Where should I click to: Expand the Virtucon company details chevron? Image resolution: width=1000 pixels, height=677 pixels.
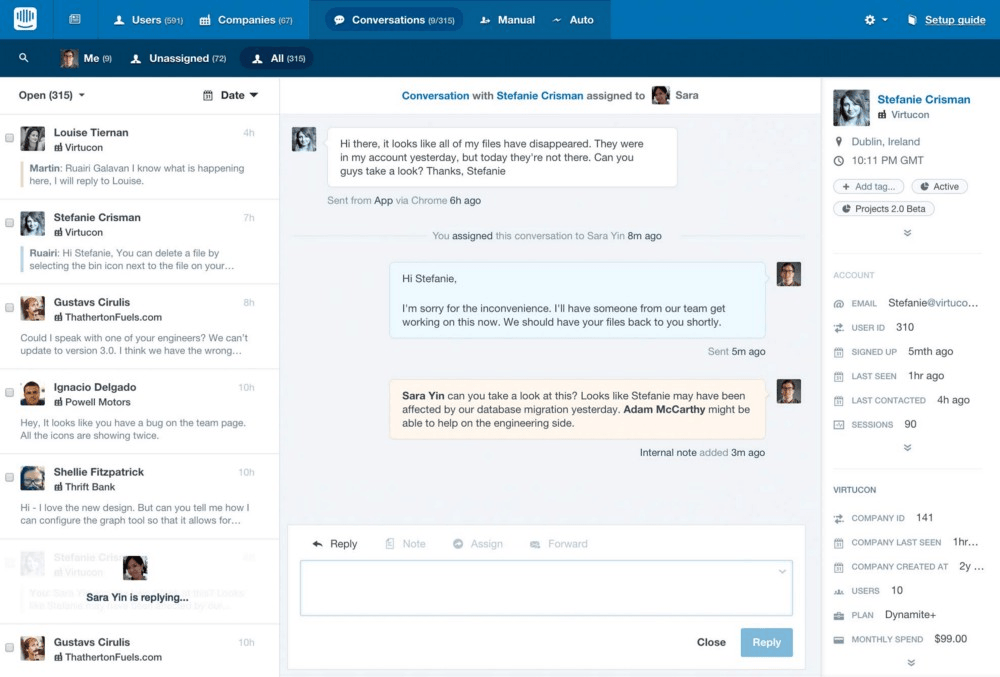coord(911,662)
